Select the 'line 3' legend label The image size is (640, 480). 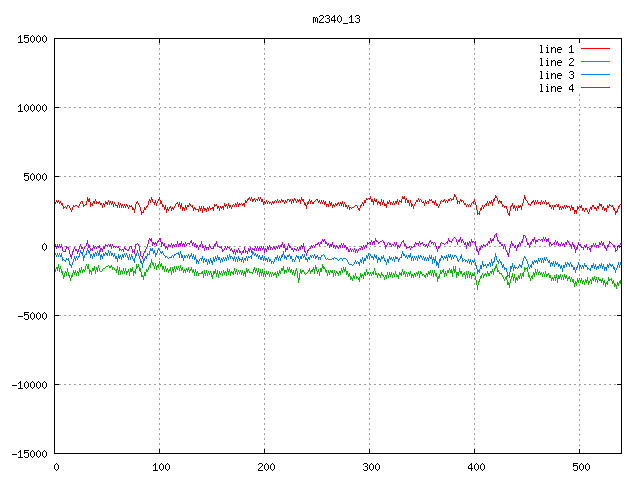[556, 75]
